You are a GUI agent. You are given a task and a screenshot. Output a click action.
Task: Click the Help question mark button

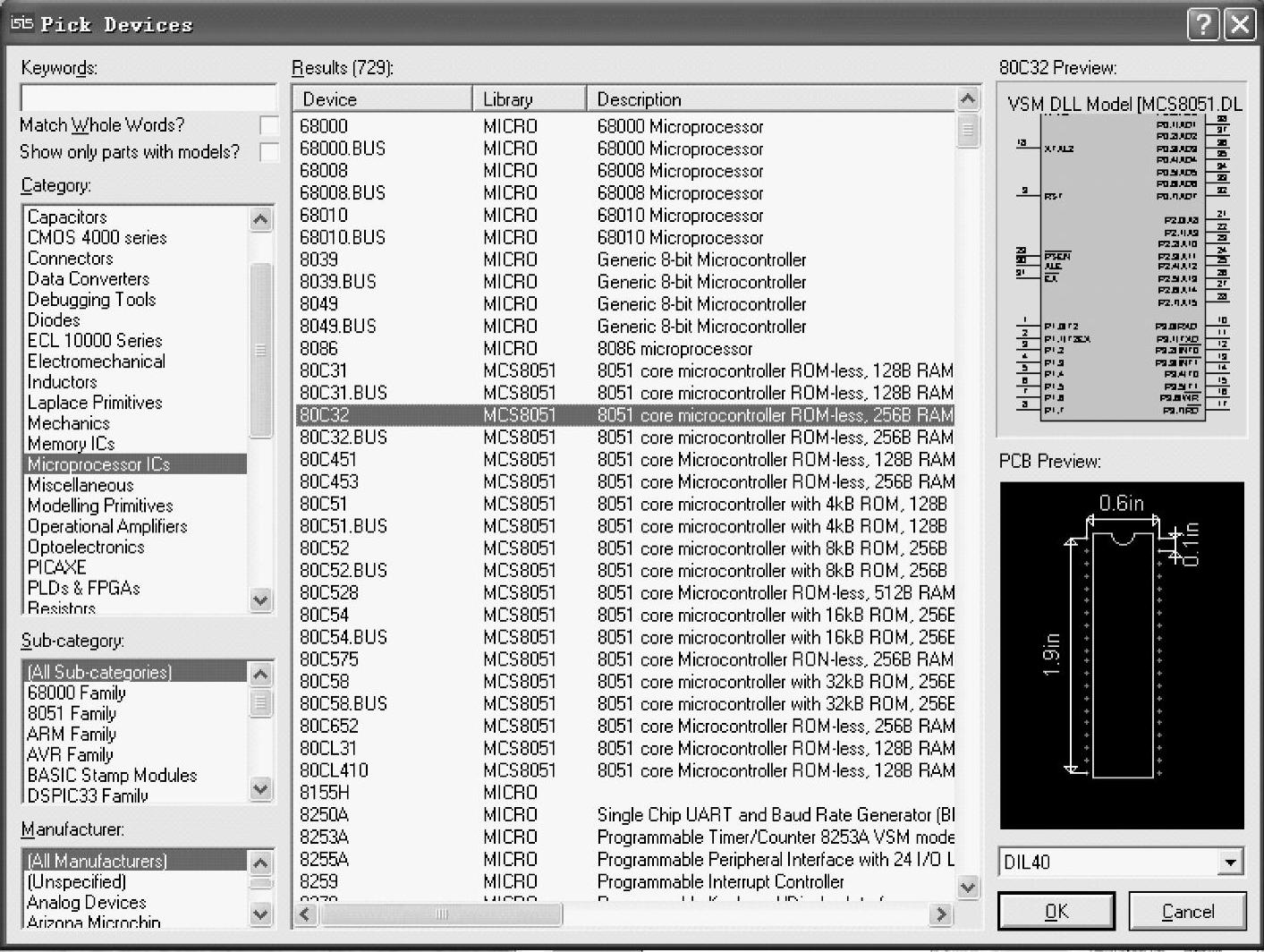point(1204,24)
